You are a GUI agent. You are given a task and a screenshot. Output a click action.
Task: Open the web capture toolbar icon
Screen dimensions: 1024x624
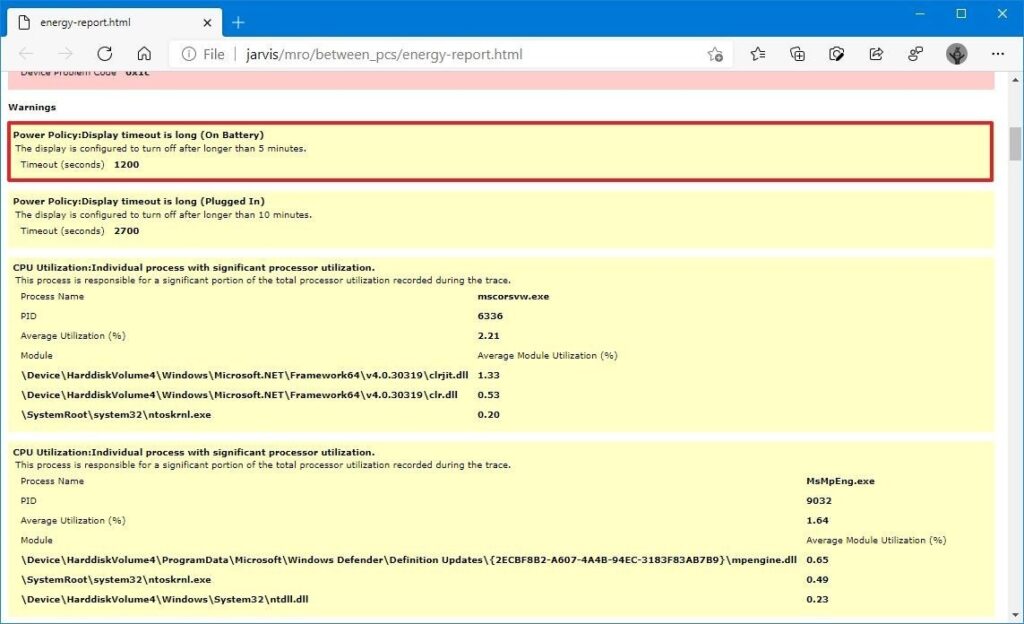(x=837, y=54)
